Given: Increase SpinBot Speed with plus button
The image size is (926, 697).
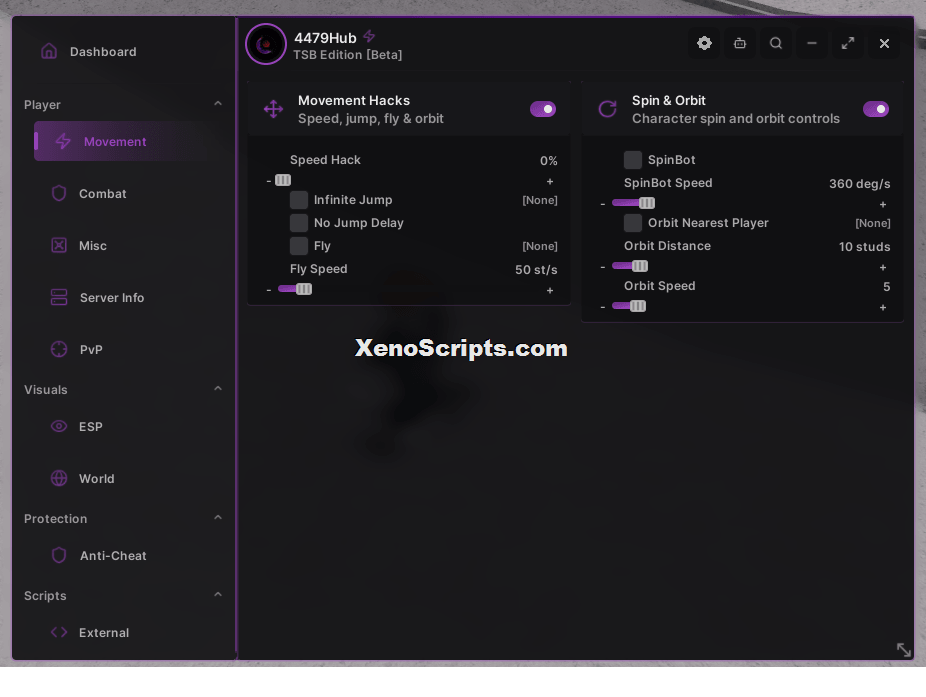Looking at the screenshot, I should [883, 204].
